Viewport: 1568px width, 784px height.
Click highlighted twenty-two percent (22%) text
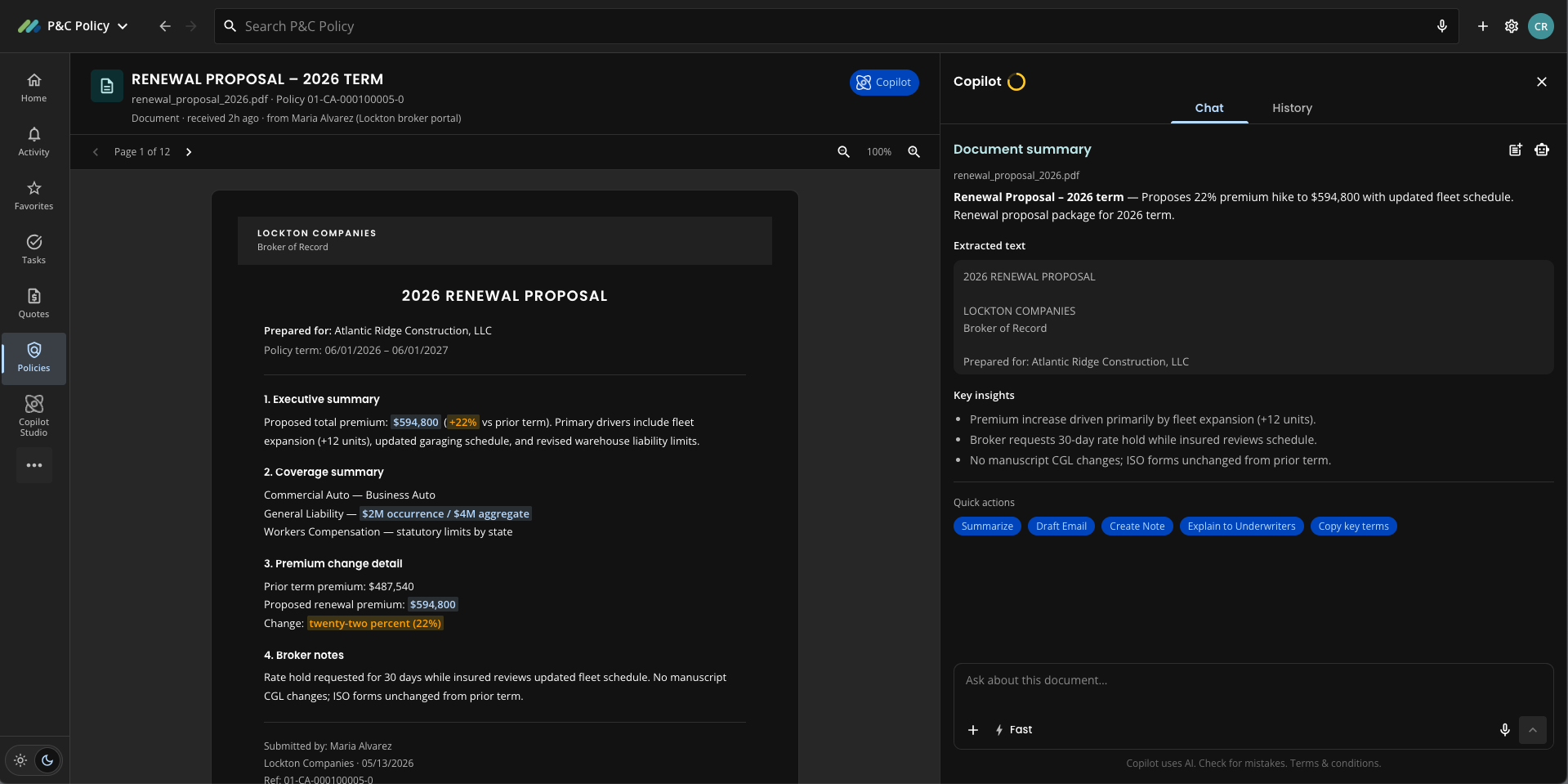point(375,624)
